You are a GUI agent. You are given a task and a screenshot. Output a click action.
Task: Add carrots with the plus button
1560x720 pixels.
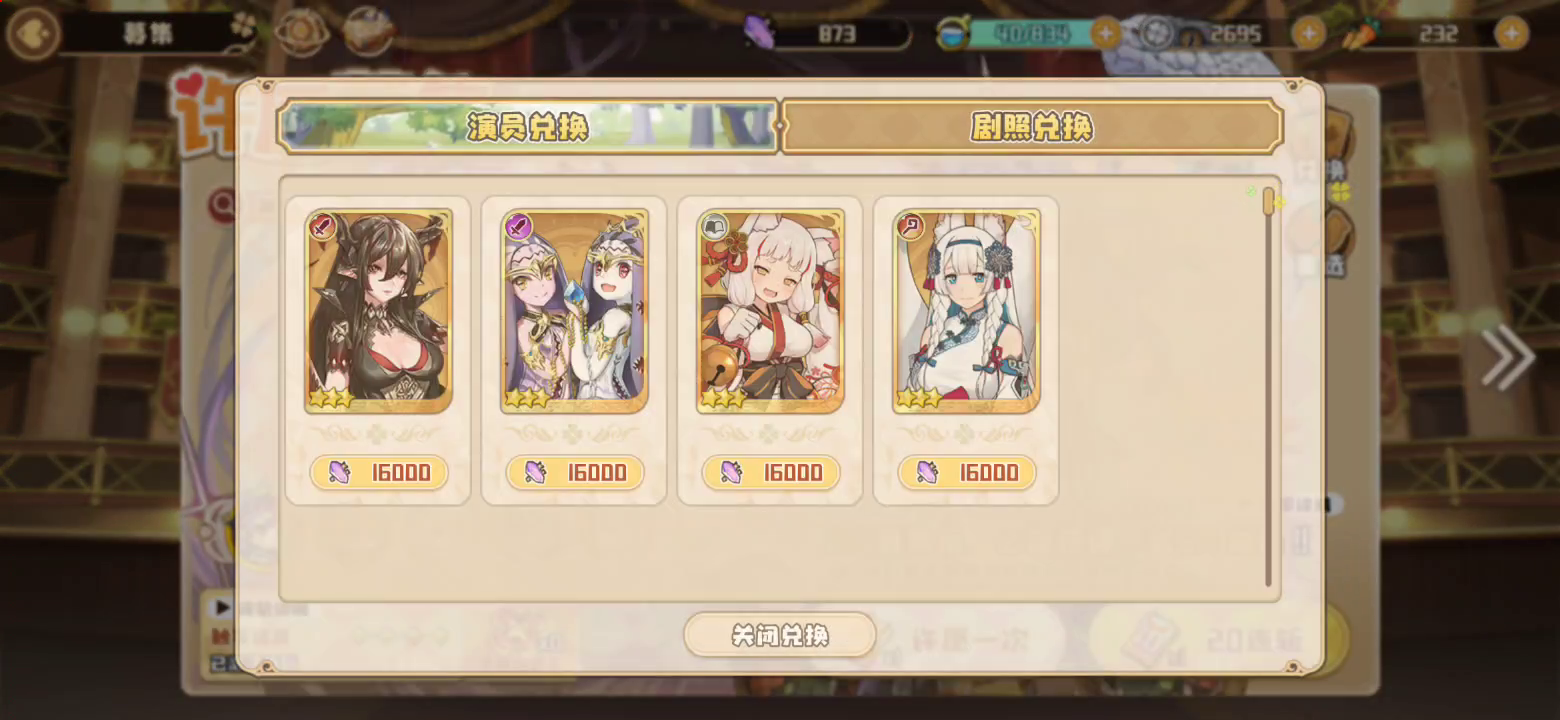[1511, 33]
